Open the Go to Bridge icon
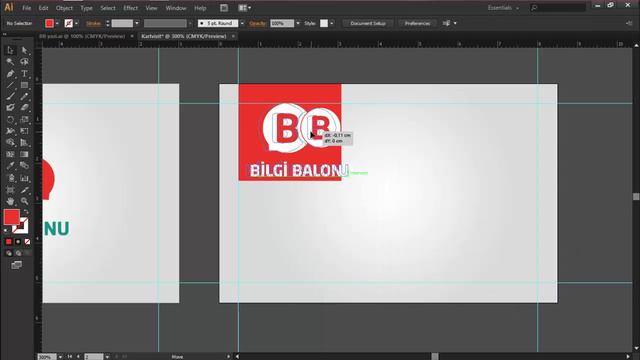This screenshot has height=360, width=640. pos(224,8)
